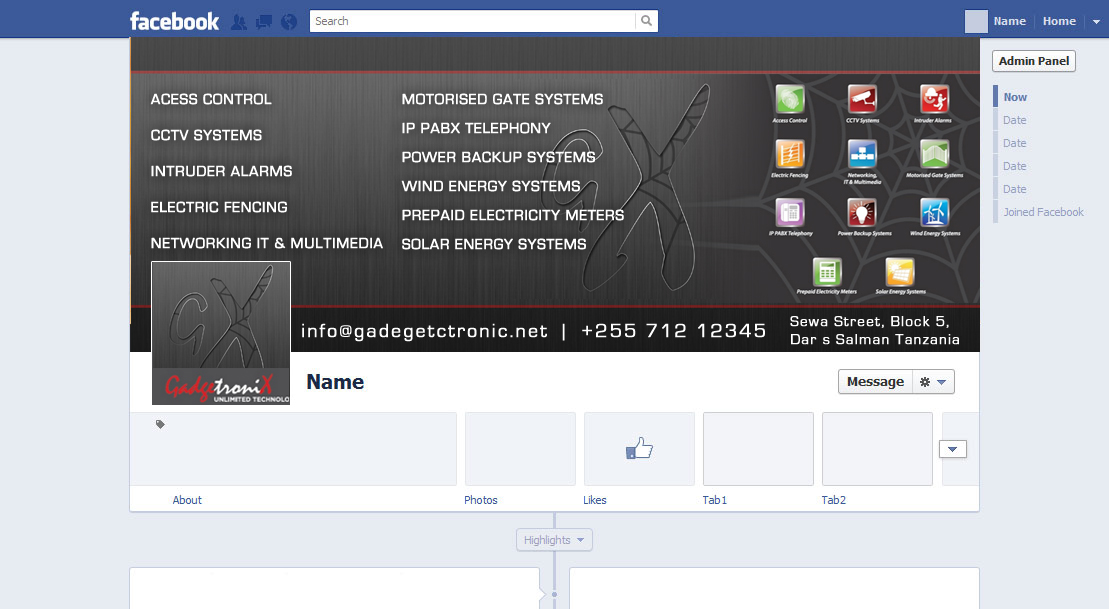This screenshot has height=609, width=1109.
Task: Click PREPAID ELECTRICITY METERS text on cover
Action: (x=513, y=215)
